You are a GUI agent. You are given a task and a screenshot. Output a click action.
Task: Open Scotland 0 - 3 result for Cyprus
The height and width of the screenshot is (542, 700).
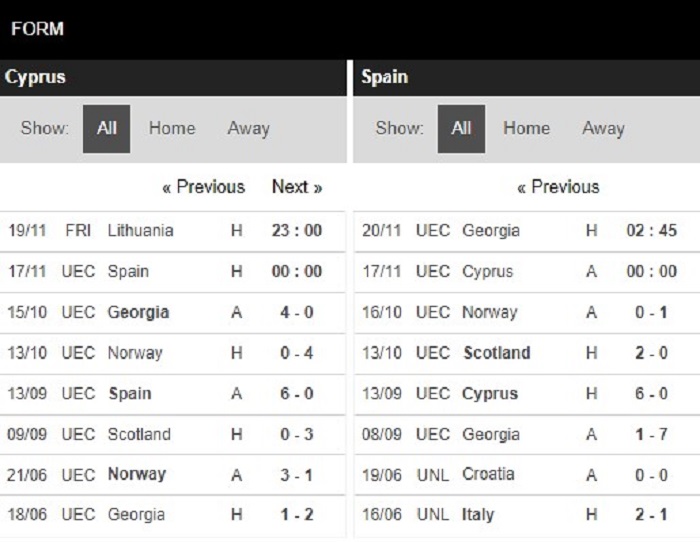click(x=173, y=434)
